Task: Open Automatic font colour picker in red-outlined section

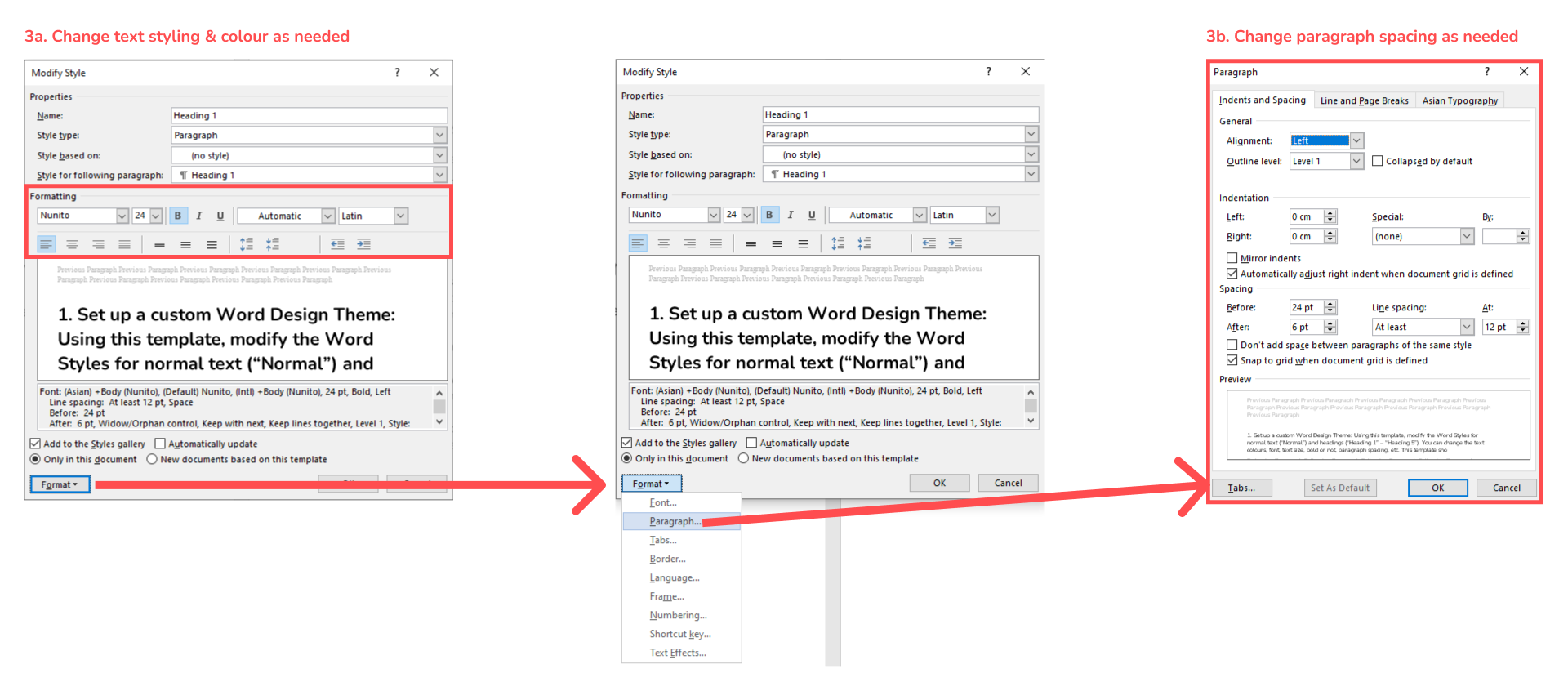Action: (327, 216)
